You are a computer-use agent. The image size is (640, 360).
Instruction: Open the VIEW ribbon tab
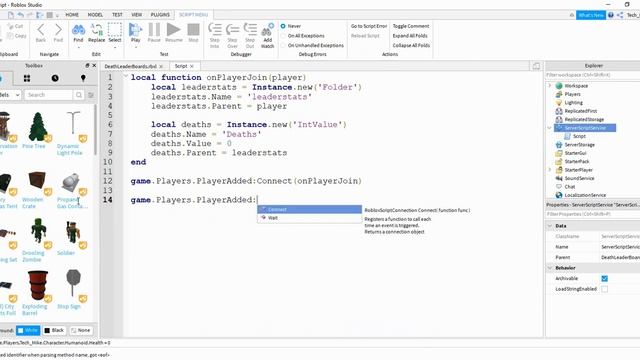(137, 15)
